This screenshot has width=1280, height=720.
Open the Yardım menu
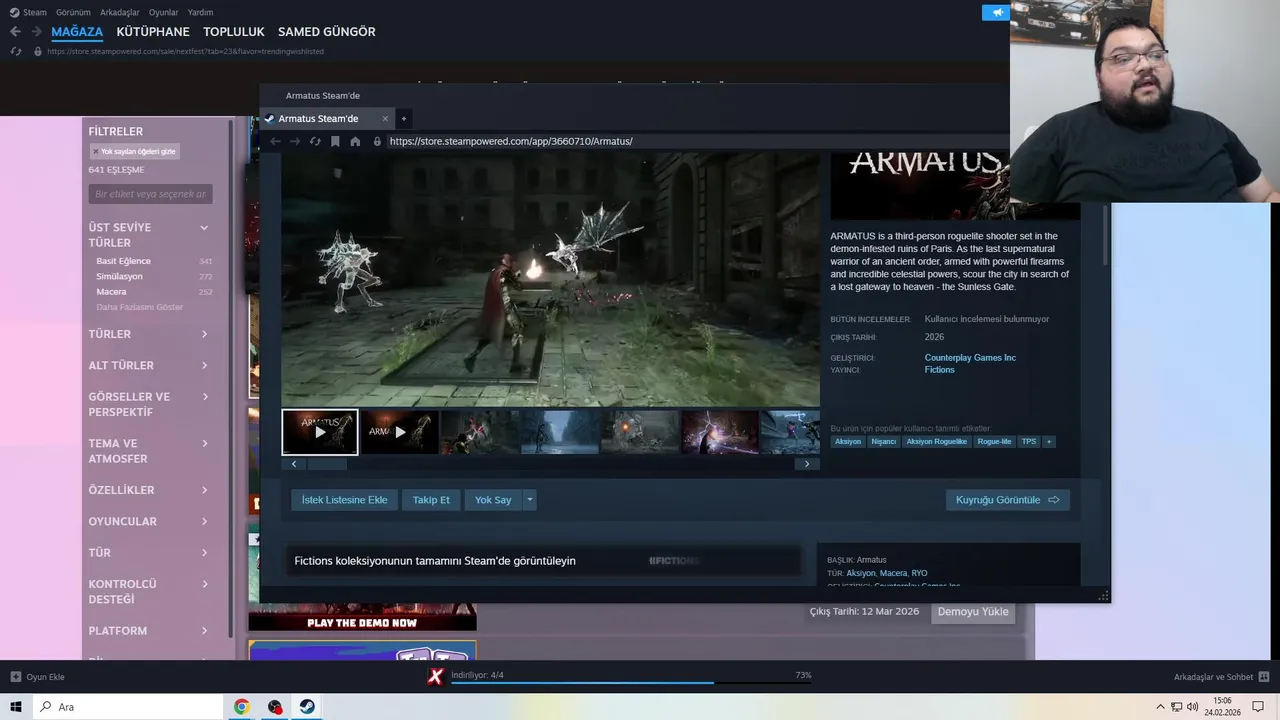[x=200, y=12]
